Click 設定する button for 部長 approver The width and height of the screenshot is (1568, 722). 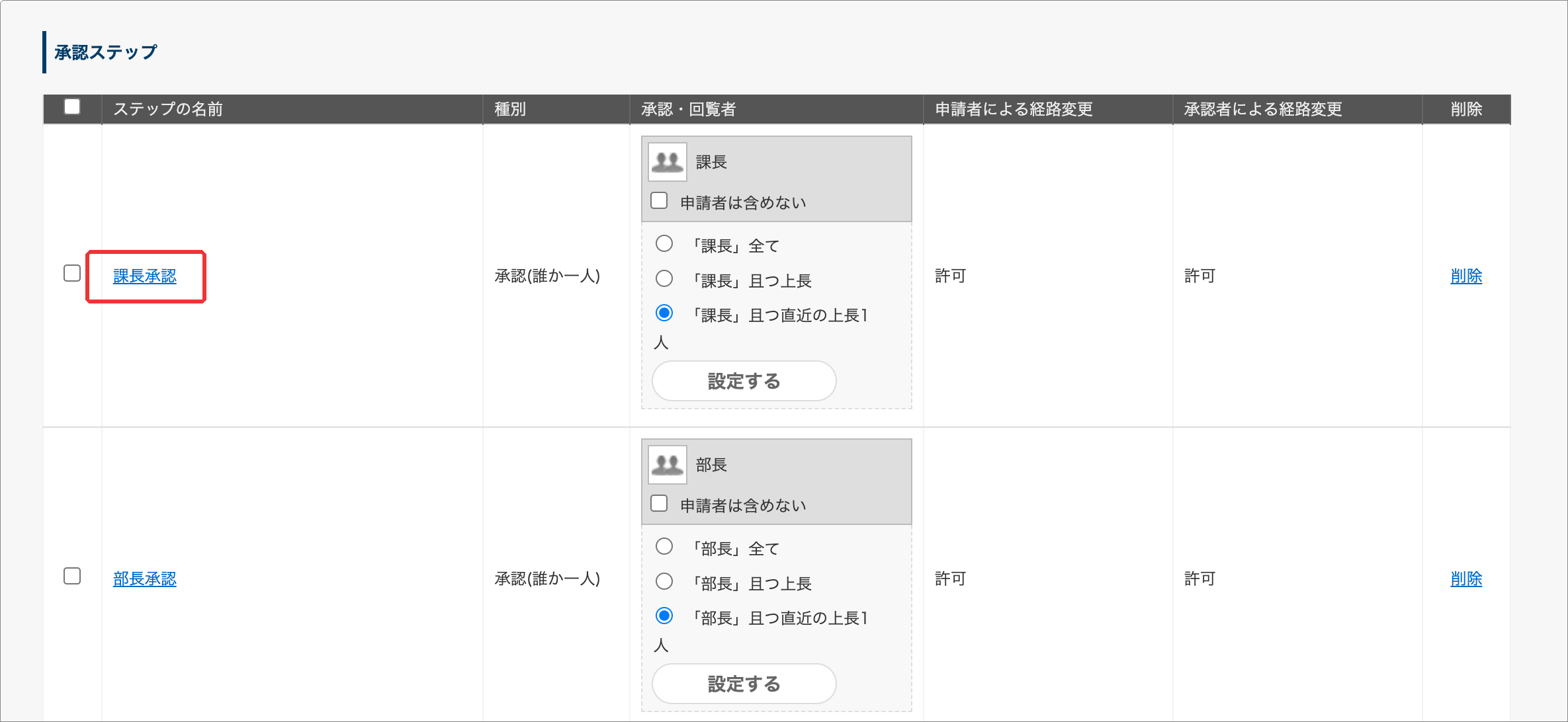[x=744, y=684]
